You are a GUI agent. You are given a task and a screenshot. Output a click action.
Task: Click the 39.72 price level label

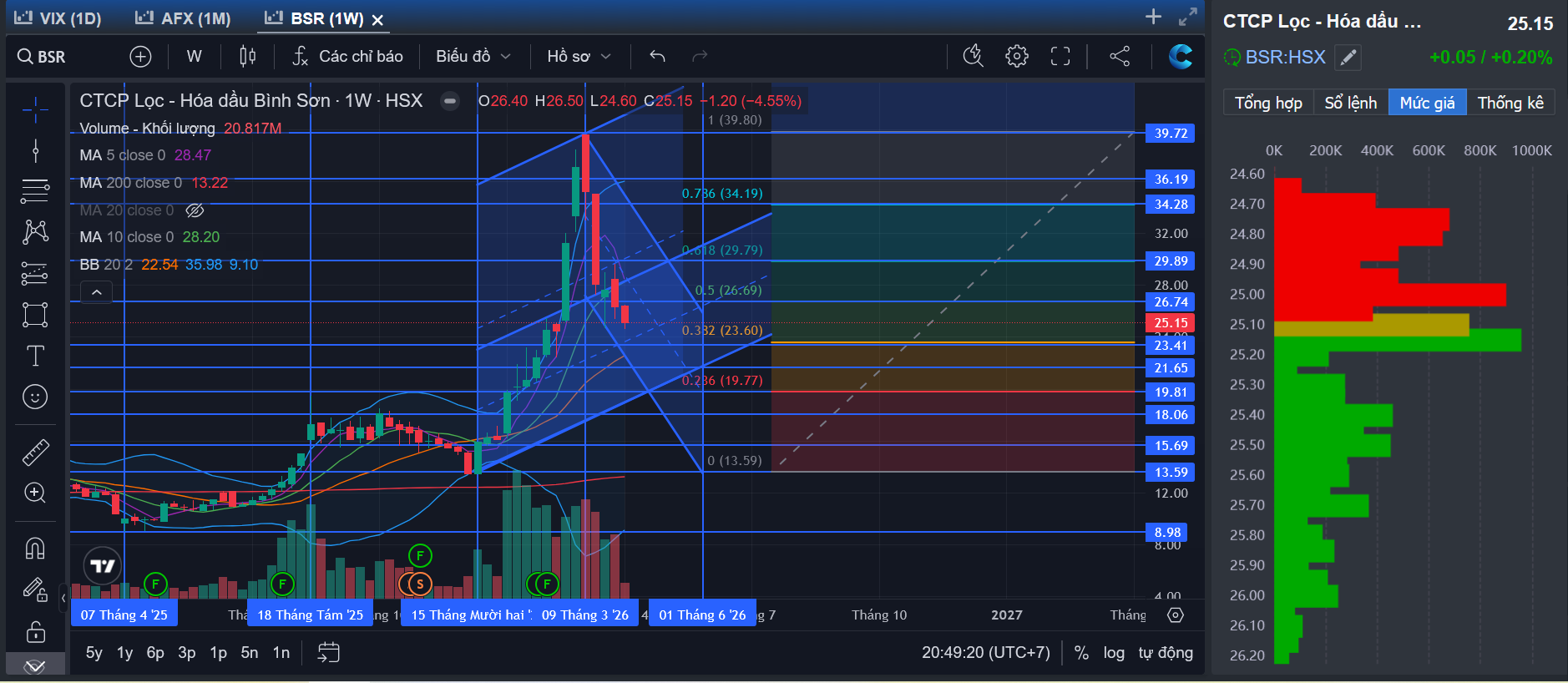click(1171, 134)
